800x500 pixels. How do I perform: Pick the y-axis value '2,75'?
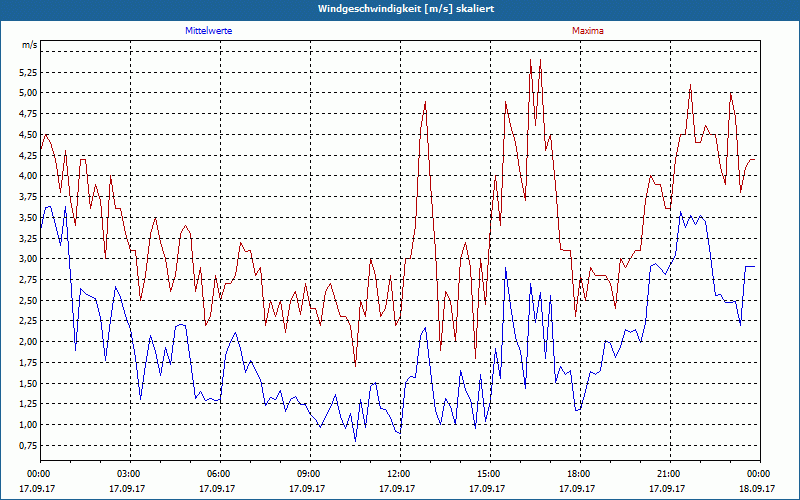pos(29,280)
